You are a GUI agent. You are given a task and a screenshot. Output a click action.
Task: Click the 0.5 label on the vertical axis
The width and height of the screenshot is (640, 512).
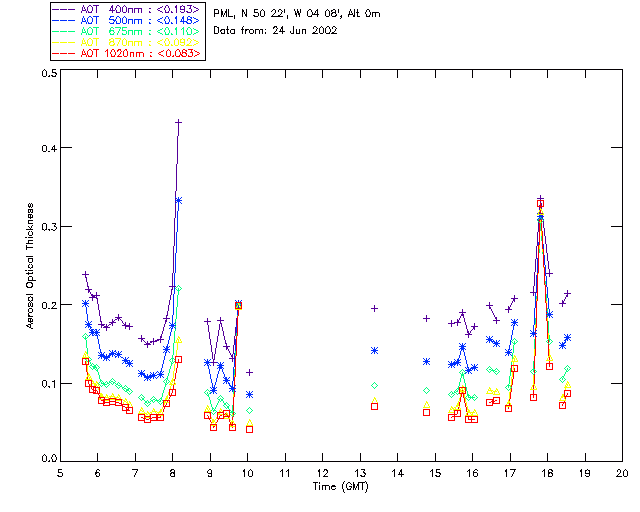[x=49, y=73]
